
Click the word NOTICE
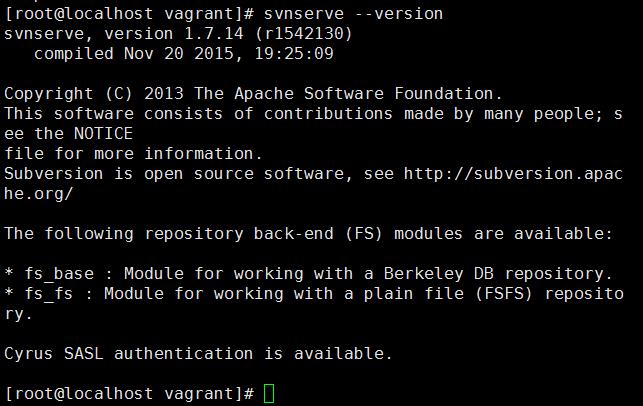[x=103, y=134]
